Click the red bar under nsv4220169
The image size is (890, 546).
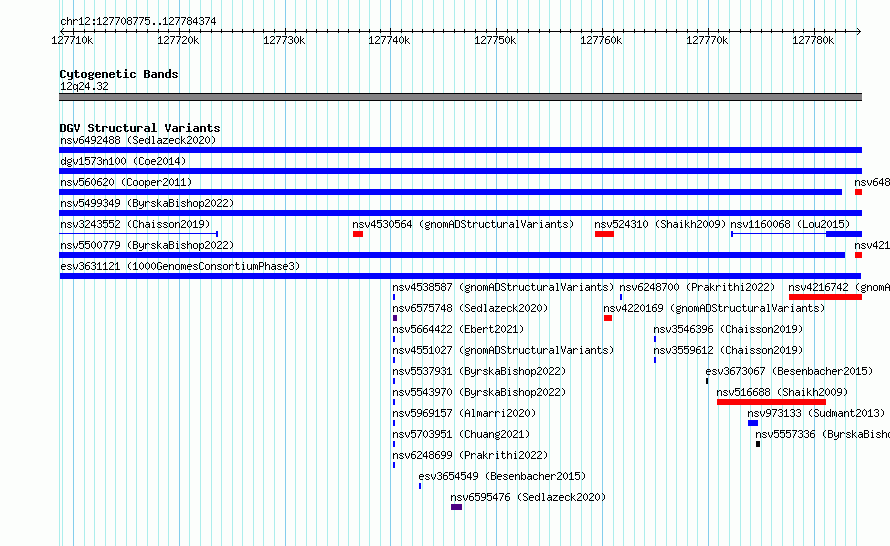pos(608,318)
